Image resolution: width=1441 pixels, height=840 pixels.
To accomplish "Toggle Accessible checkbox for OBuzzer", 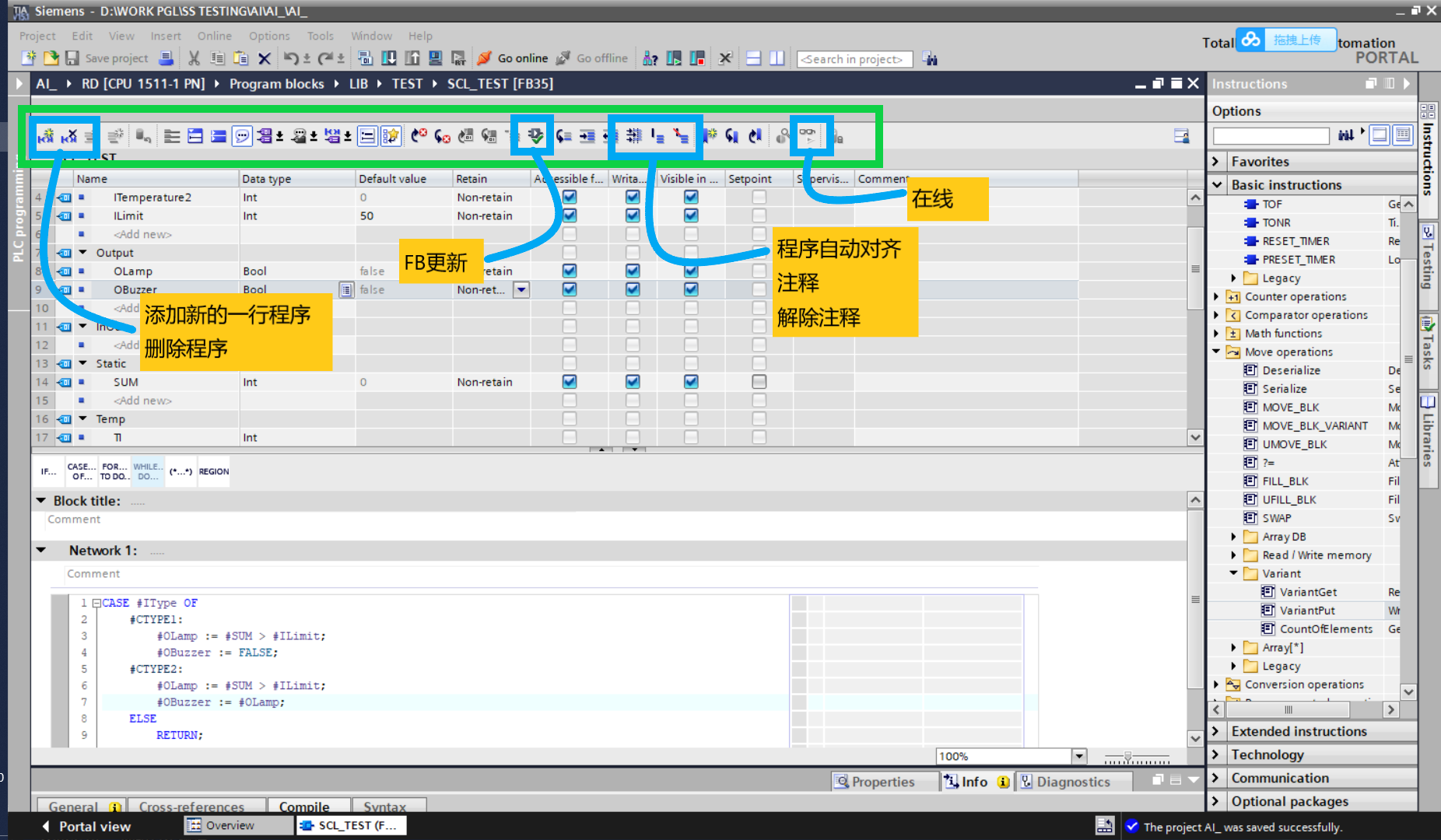I will click(x=570, y=289).
